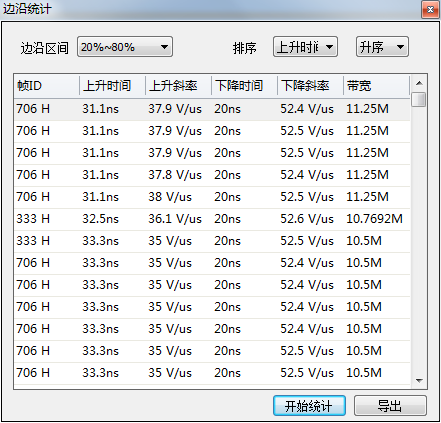Image resolution: width=441 pixels, height=423 pixels.
Task: Select the row with bandwidth 10.7692M
Action: (x=212, y=219)
